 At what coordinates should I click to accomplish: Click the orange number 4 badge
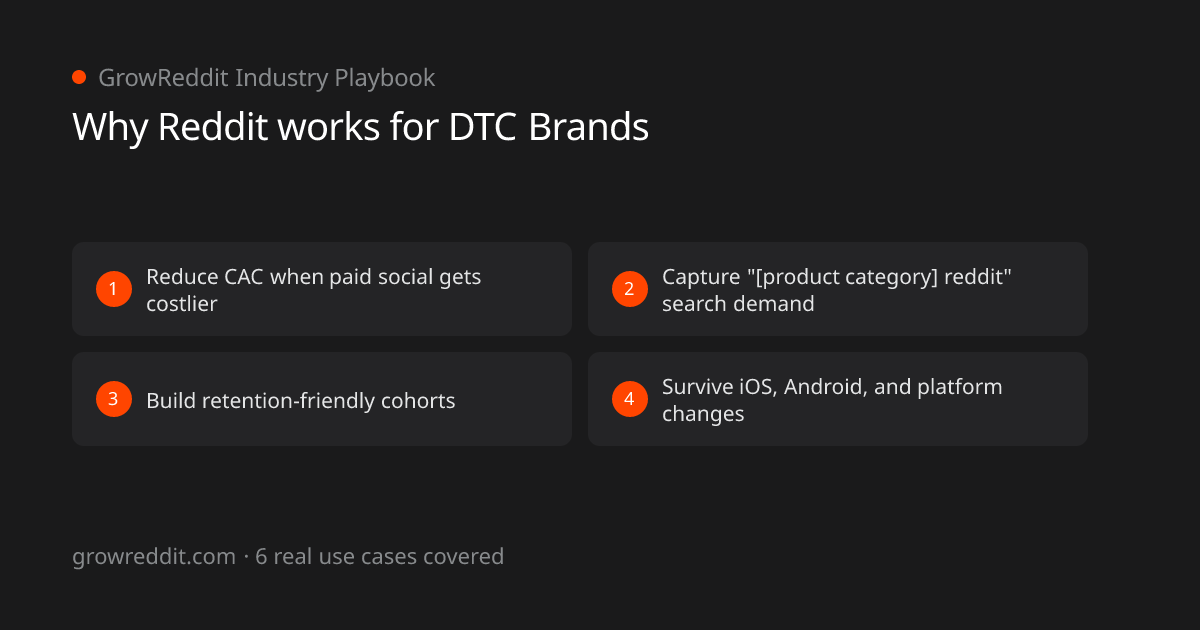click(x=629, y=399)
